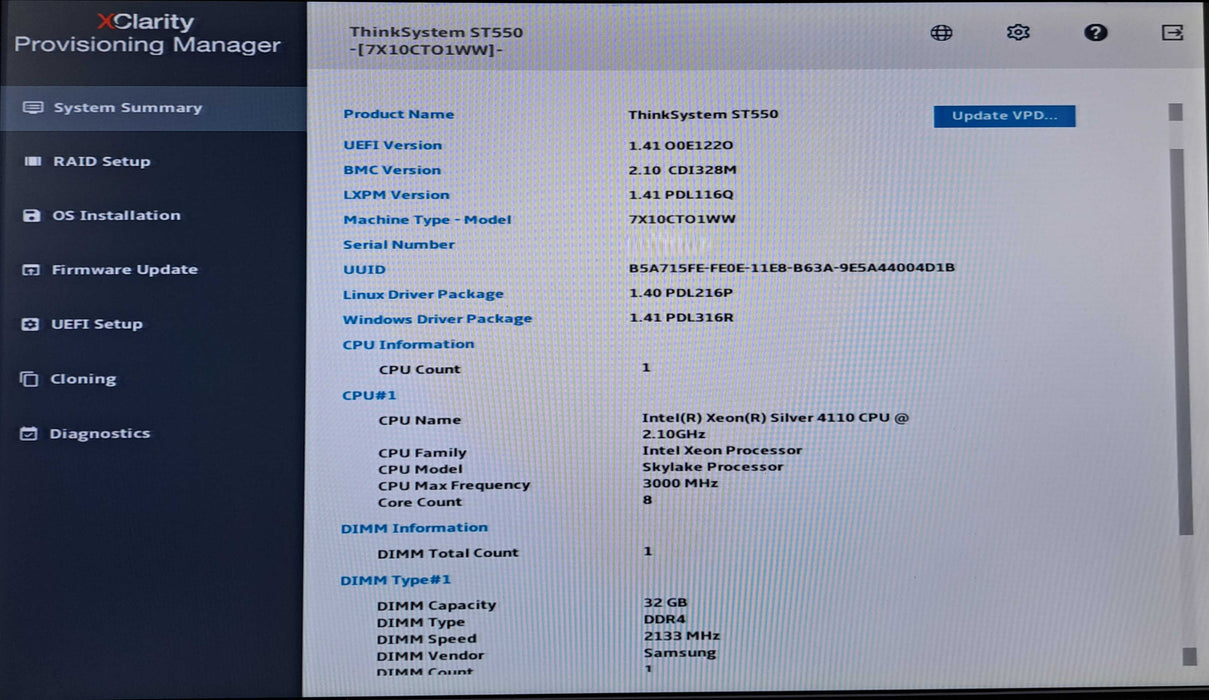Open the help question mark icon

point(1095,32)
